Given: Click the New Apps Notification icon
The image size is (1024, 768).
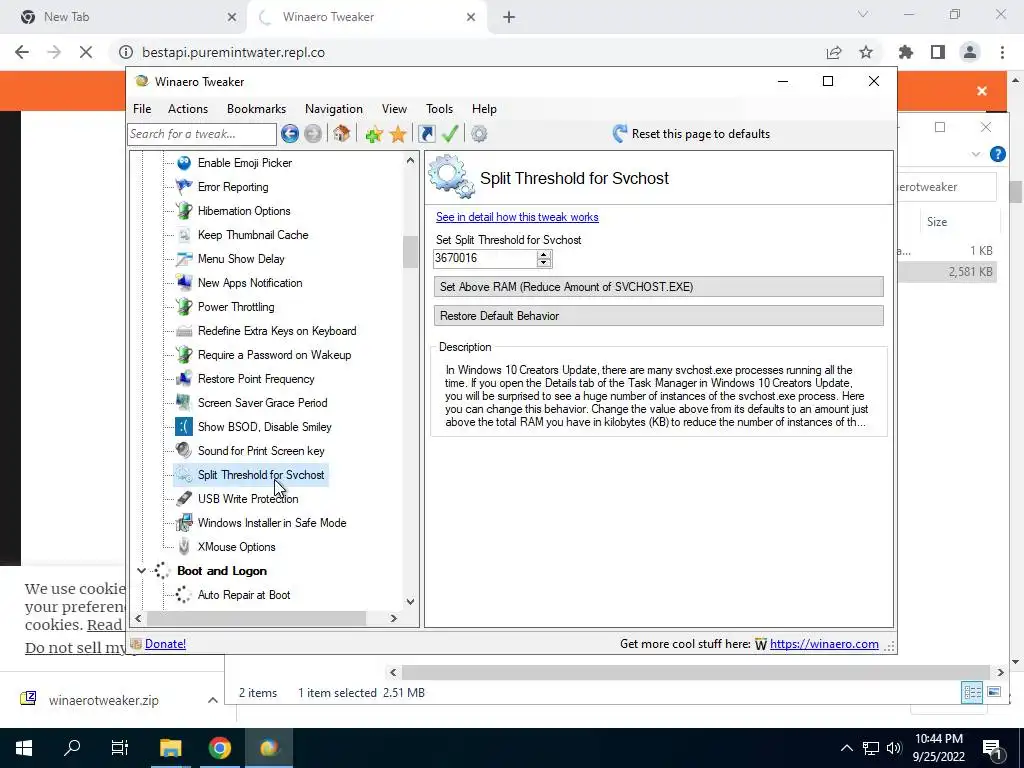Looking at the screenshot, I should [184, 283].
